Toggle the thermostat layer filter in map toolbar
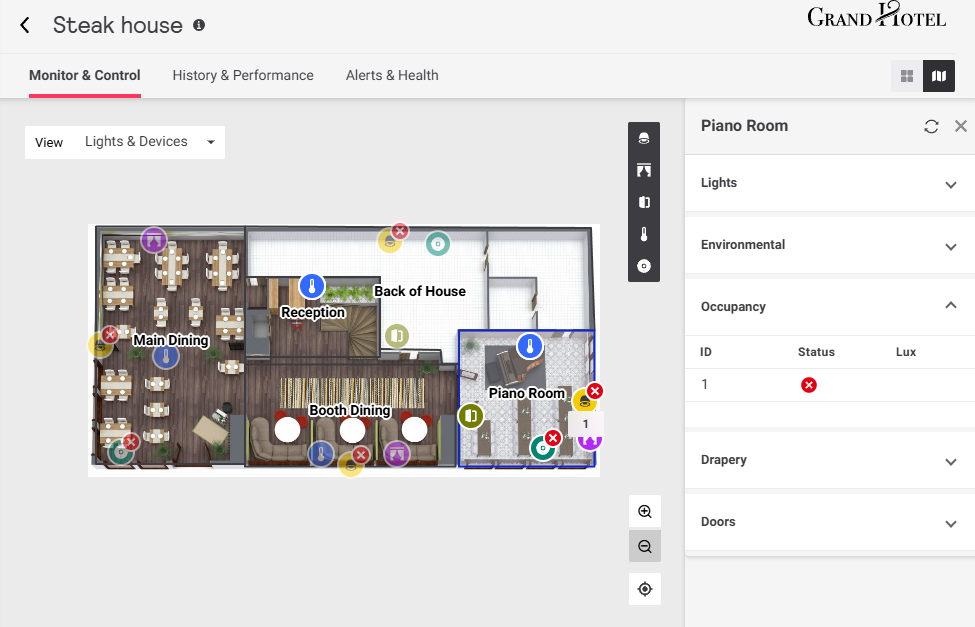Viewport: 975px width, 627px height. (x=644, y=234)
